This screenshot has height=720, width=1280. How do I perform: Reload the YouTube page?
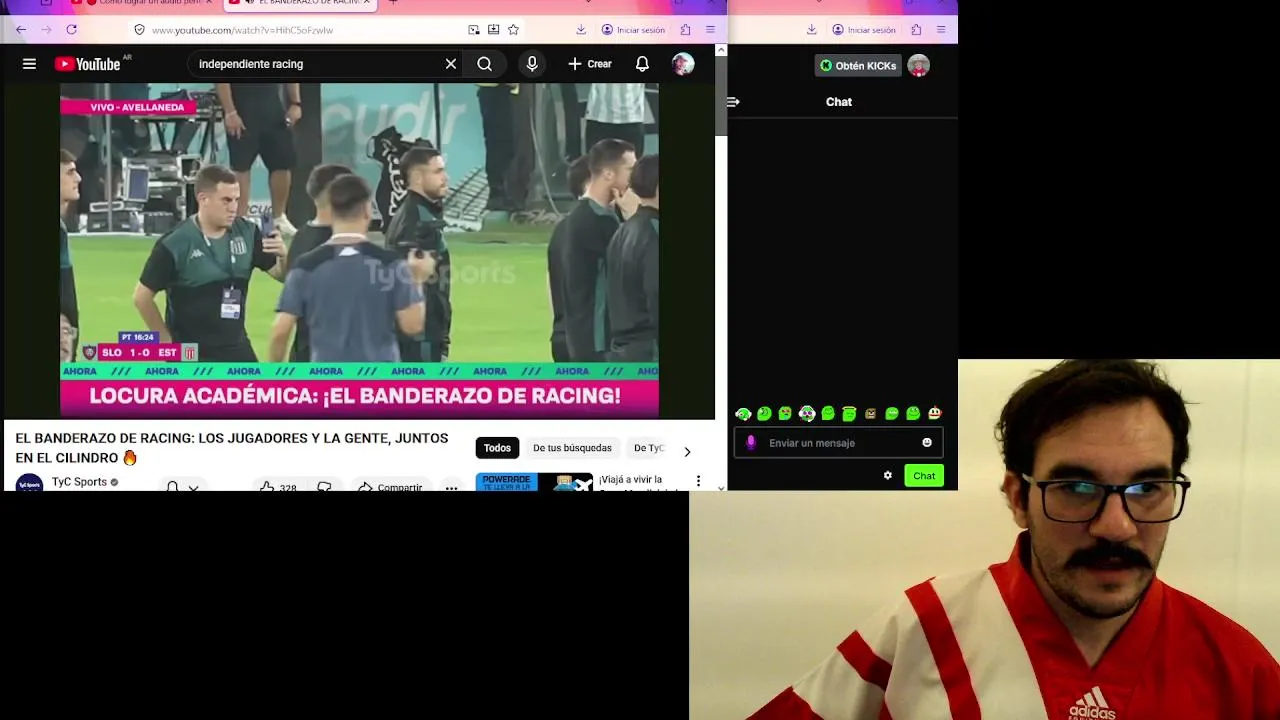pos(71,30)
